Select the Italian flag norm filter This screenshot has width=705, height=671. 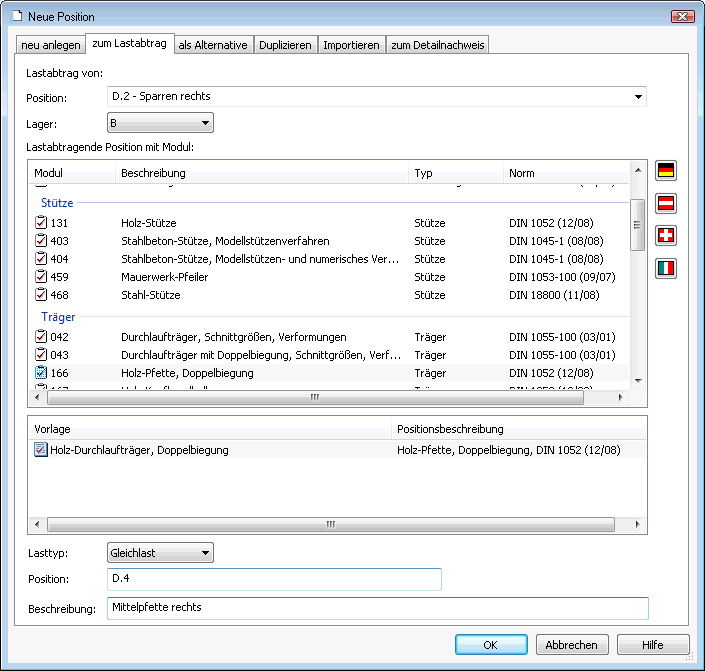(x=666, y=268)
